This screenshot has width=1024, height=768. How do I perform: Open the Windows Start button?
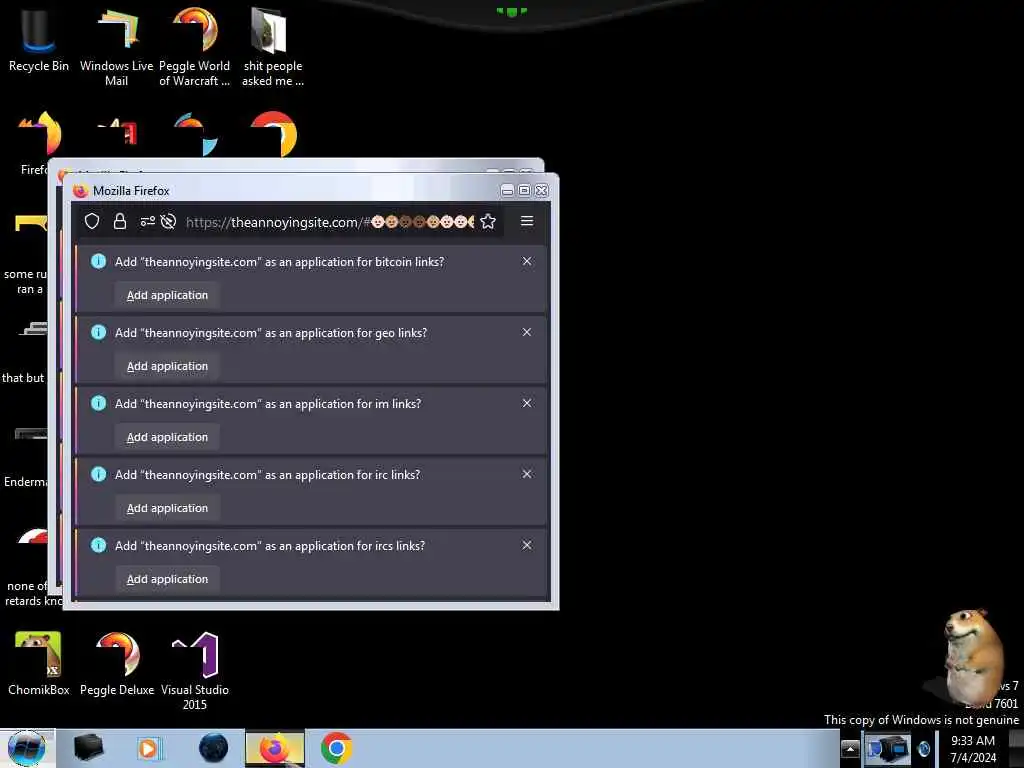[27, 748]
